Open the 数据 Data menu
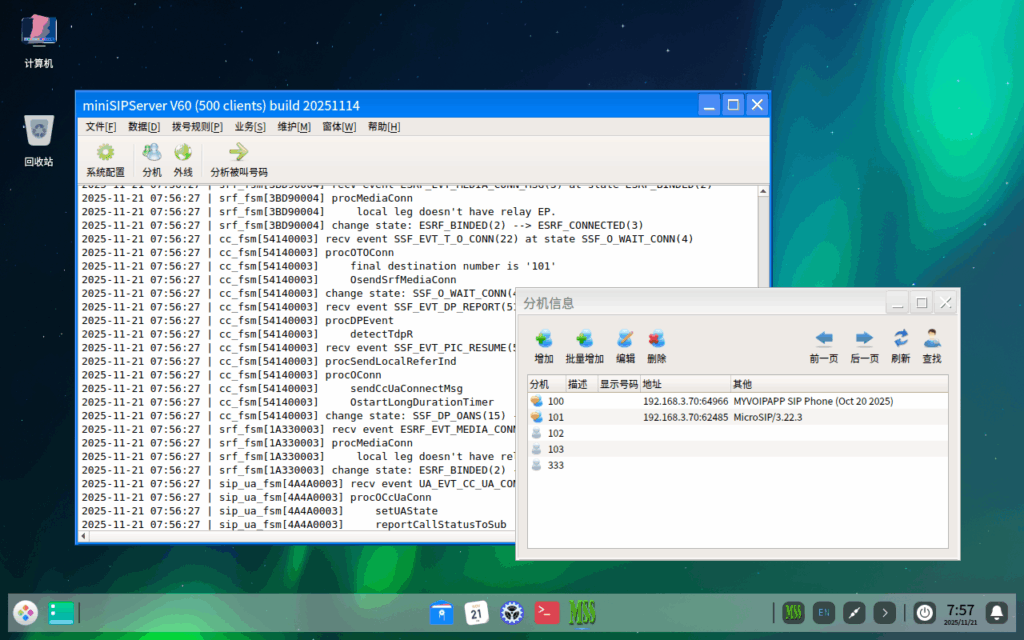Screen dimensions: 1024x640 point(139,127)
